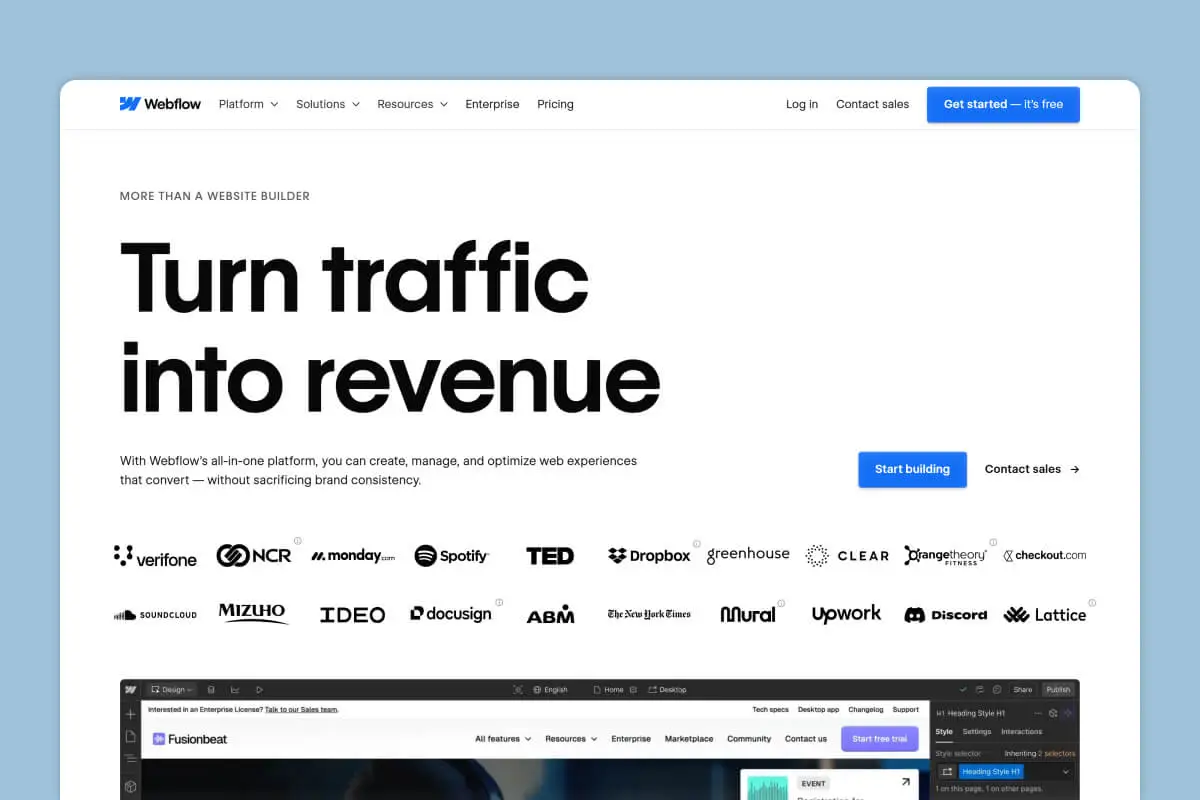Click the Share button in Designer

(x=1022, y=690)
